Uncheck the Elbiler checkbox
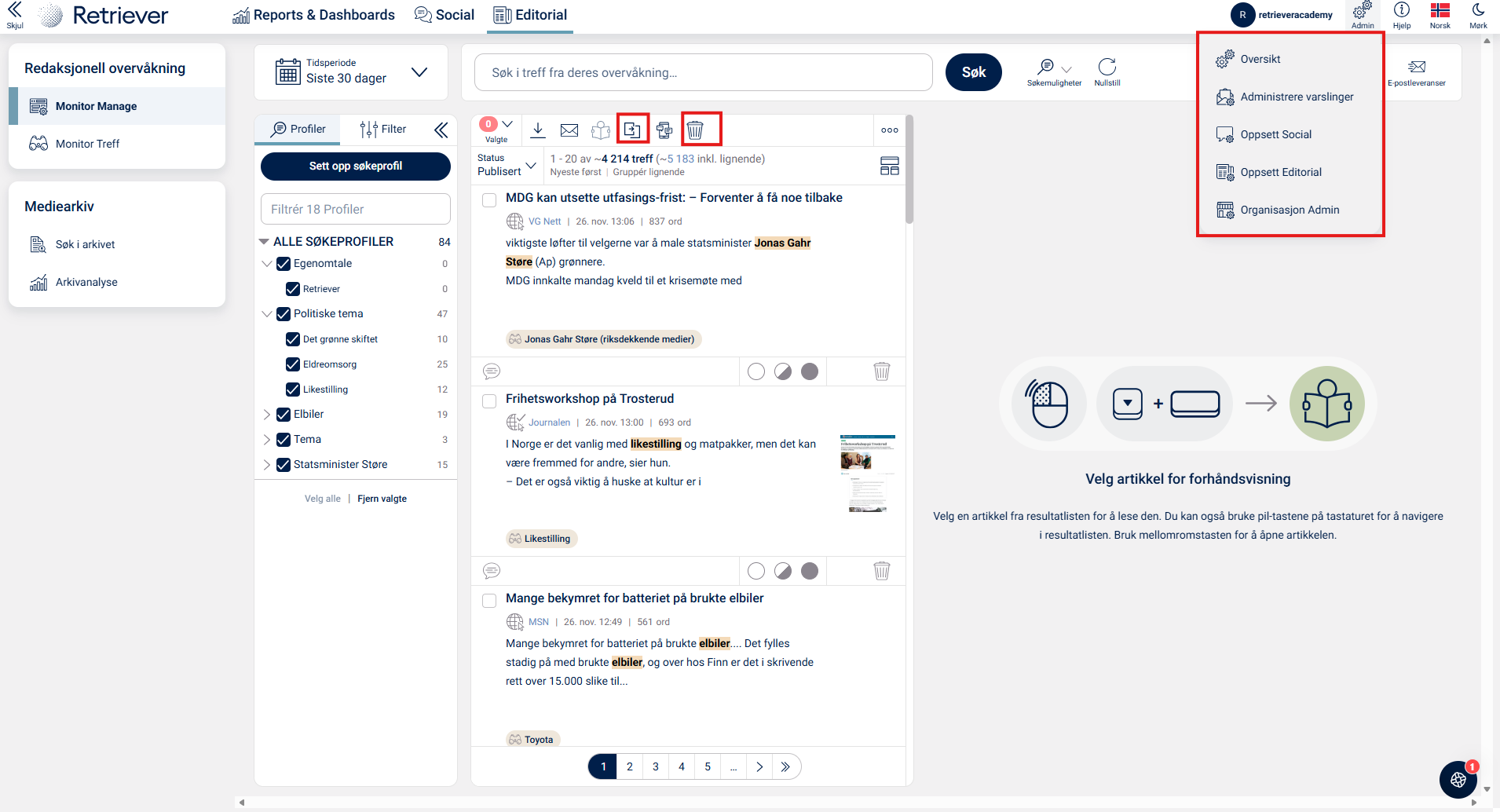 (284, 415)
